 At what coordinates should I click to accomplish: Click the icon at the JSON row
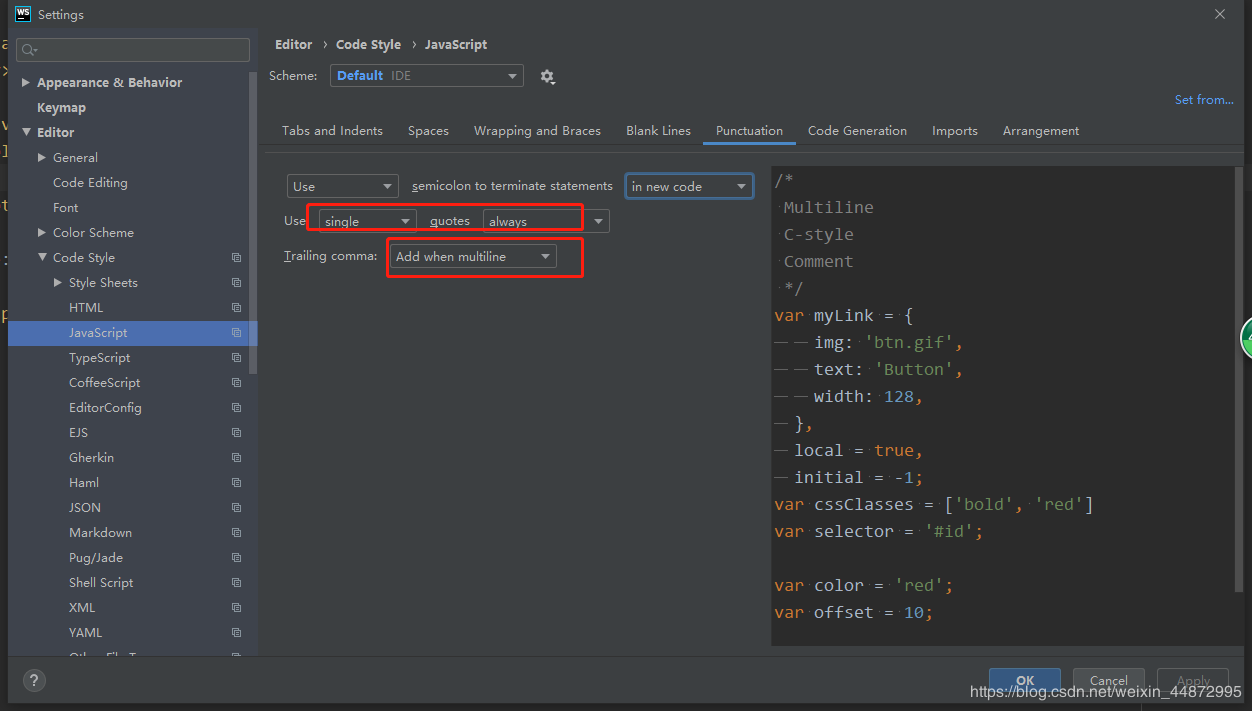237,508
